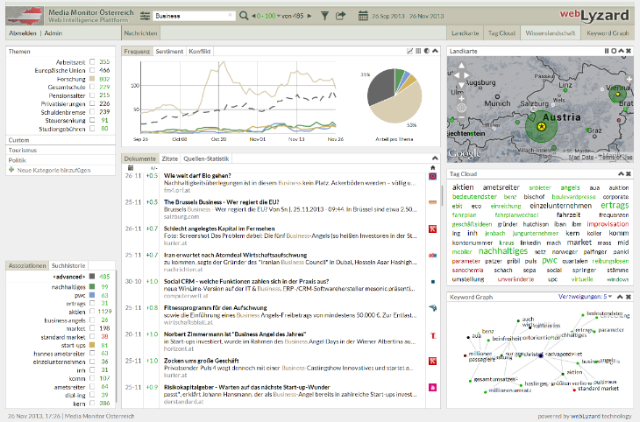Click the magnifying glass search icon
The height and width of the screenshot is (422, 640).
244,16
